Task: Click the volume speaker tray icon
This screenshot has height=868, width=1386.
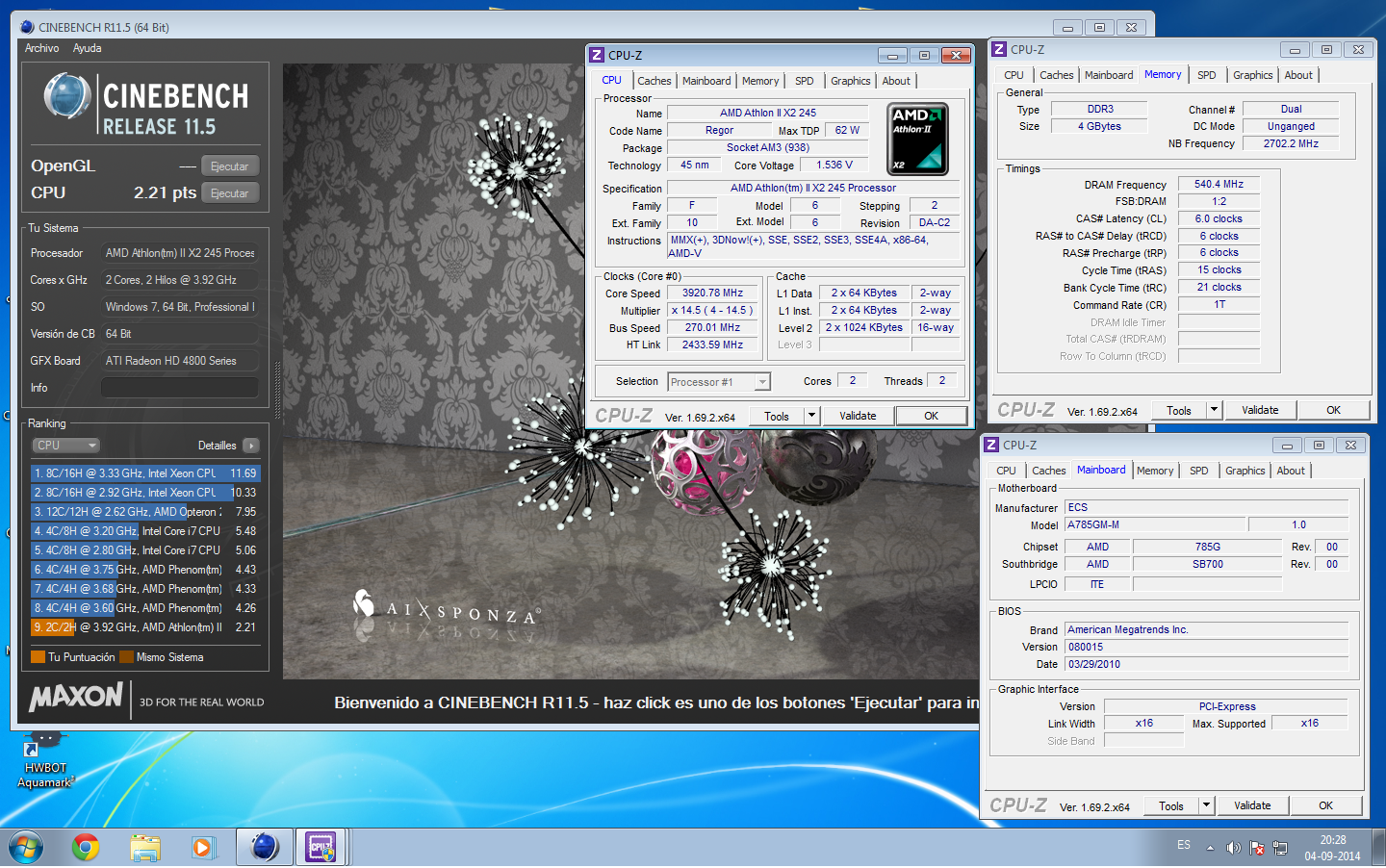Action: [1234, 848]
